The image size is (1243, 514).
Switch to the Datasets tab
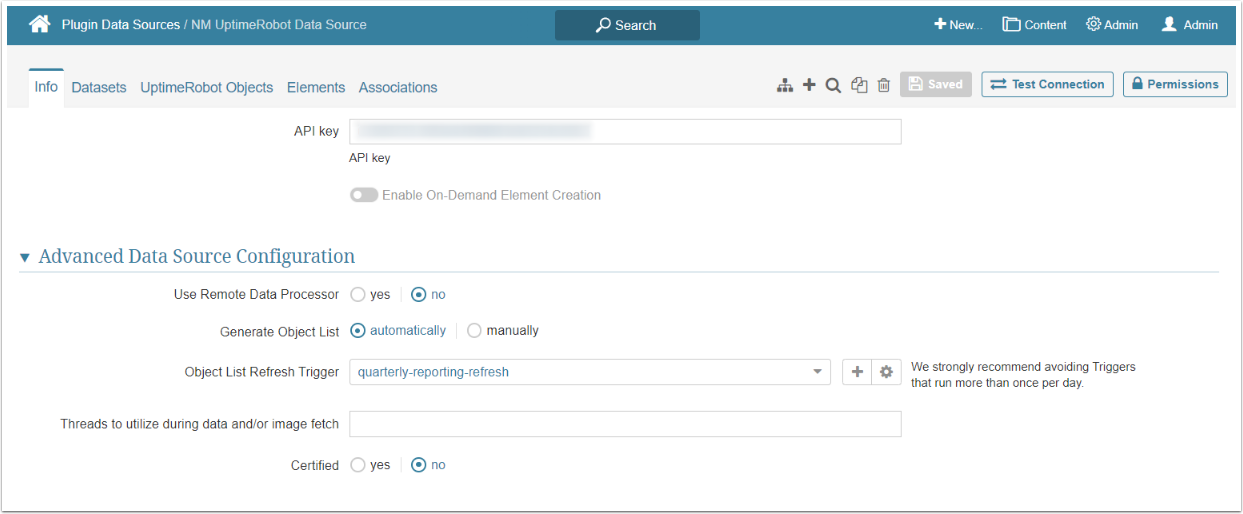point(99,87)
